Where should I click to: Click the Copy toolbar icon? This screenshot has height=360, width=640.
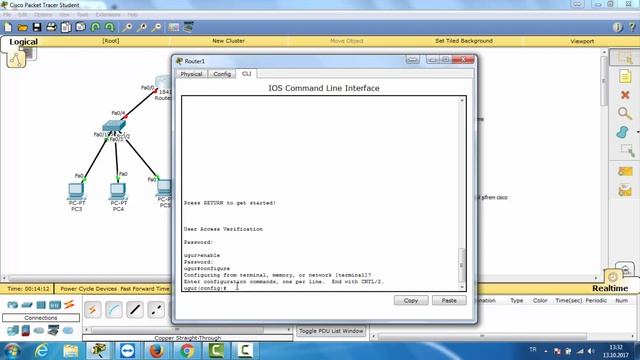coord(66,27)
